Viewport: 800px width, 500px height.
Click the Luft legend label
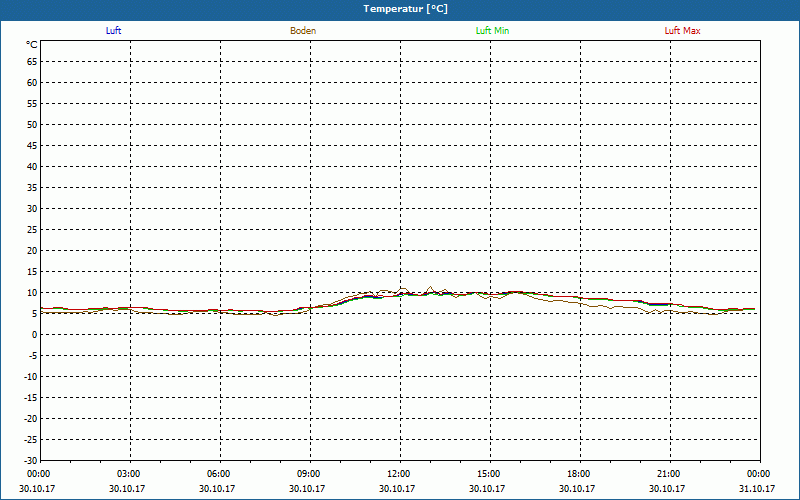113,31
